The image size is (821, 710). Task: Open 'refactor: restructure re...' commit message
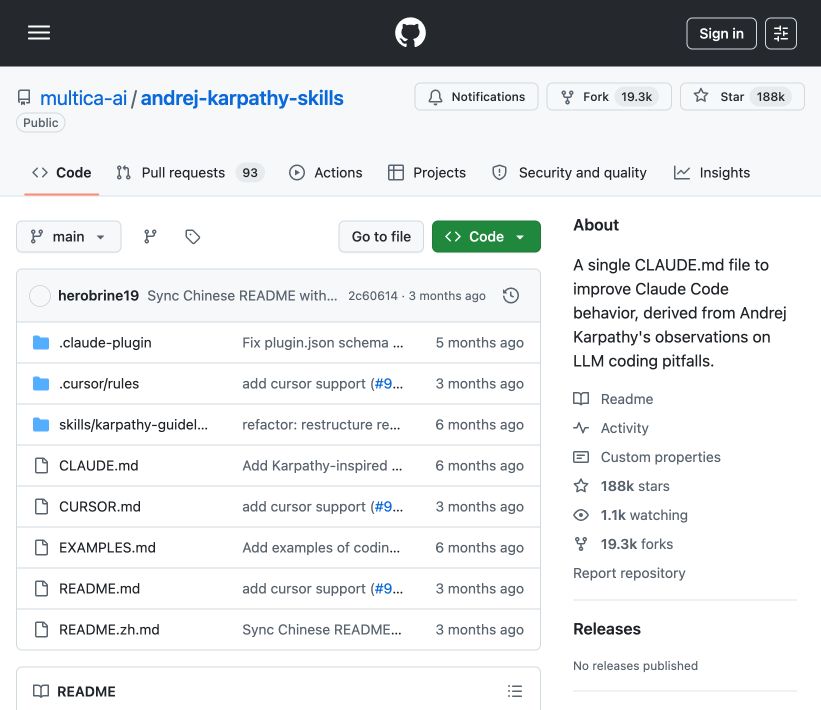tap(321, 425)
